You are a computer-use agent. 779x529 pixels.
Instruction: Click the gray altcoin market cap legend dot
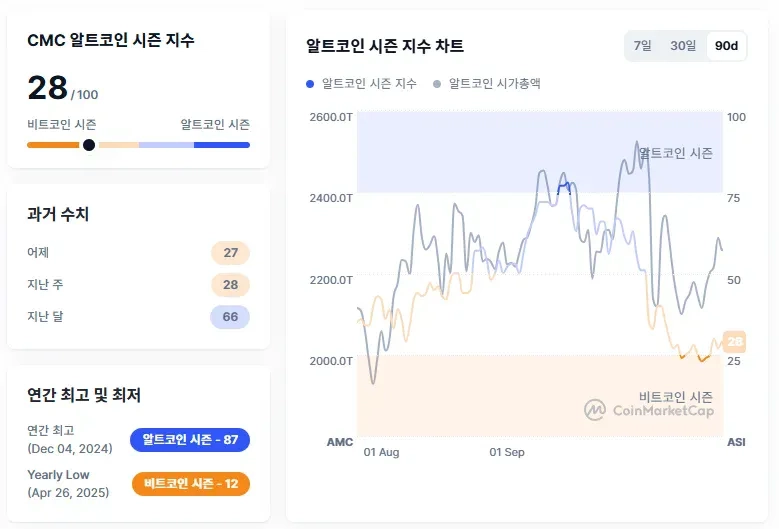click(x=437, y=84)
